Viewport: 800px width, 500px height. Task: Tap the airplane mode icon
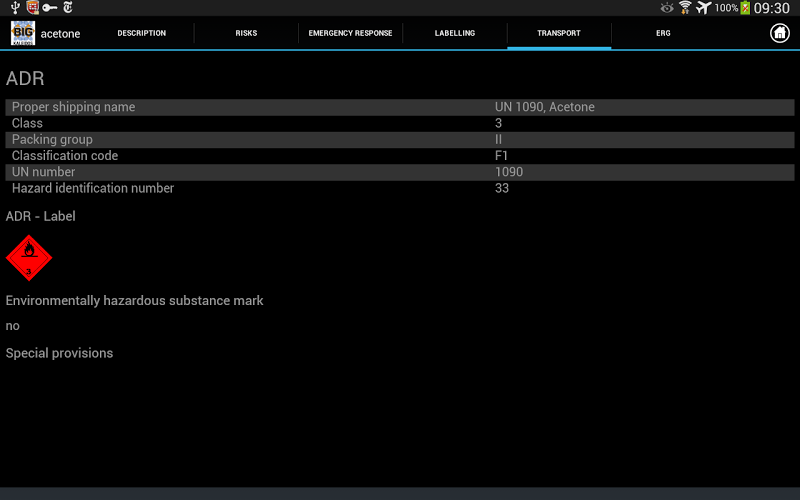(704, 8)
